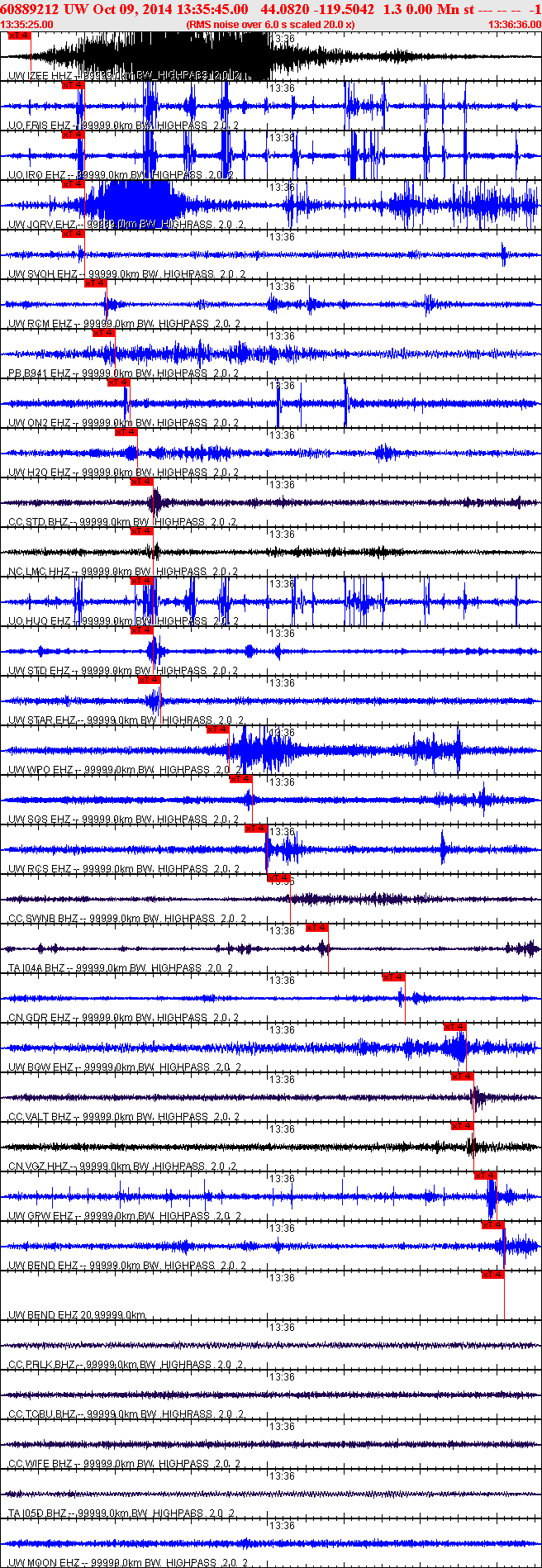
Task: Select the UW BEND EHZ BW_HIGHPASS label
Action: tap(126, 1266)
